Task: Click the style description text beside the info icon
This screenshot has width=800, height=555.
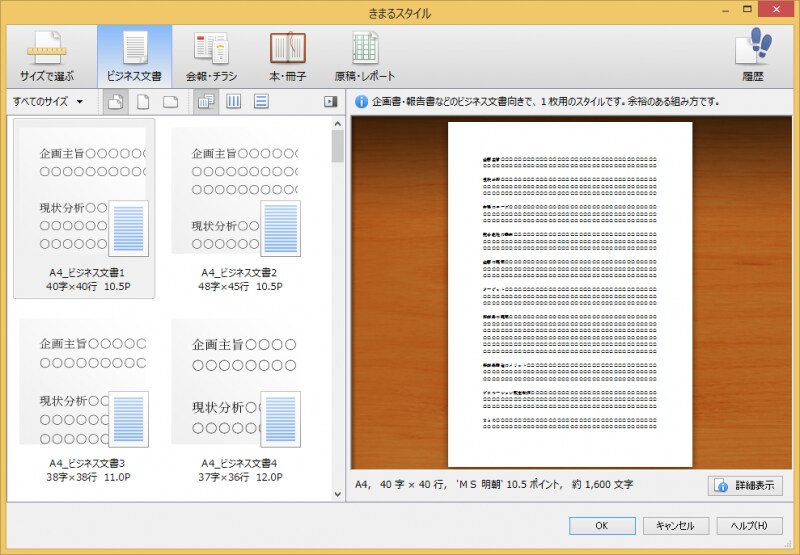Action: [x=545, y=102]
